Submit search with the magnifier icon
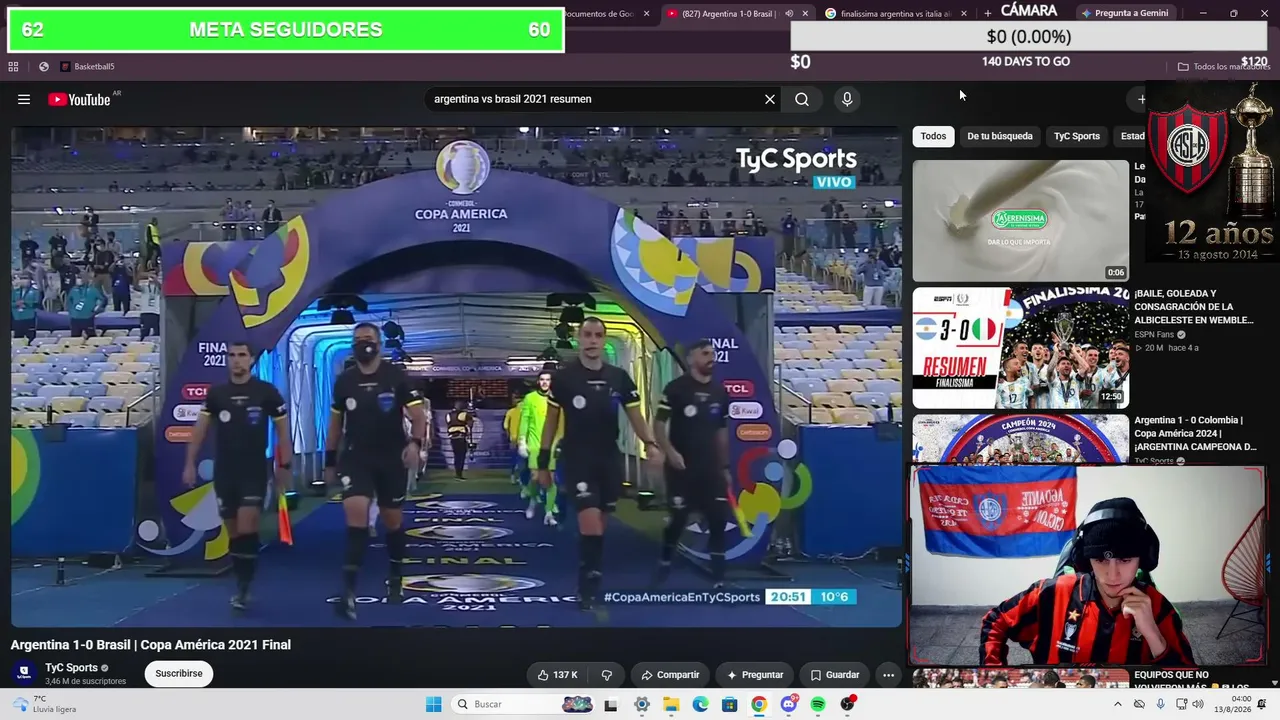This screenshot has width=1280, height=720. point(802,99)
